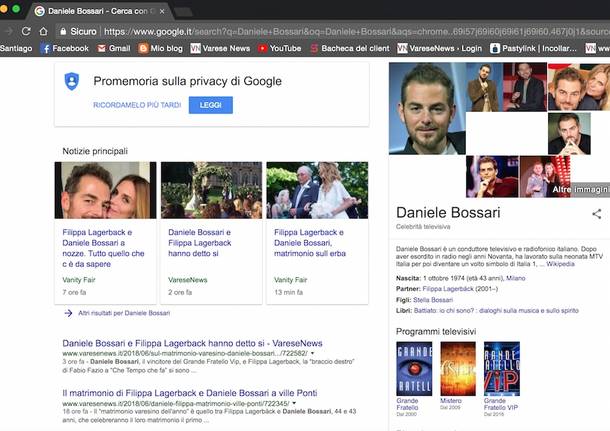The width and height of the screenshot is (610, 431).
Task: Reload the page with the refresh icon
Action: coord(26,31)
